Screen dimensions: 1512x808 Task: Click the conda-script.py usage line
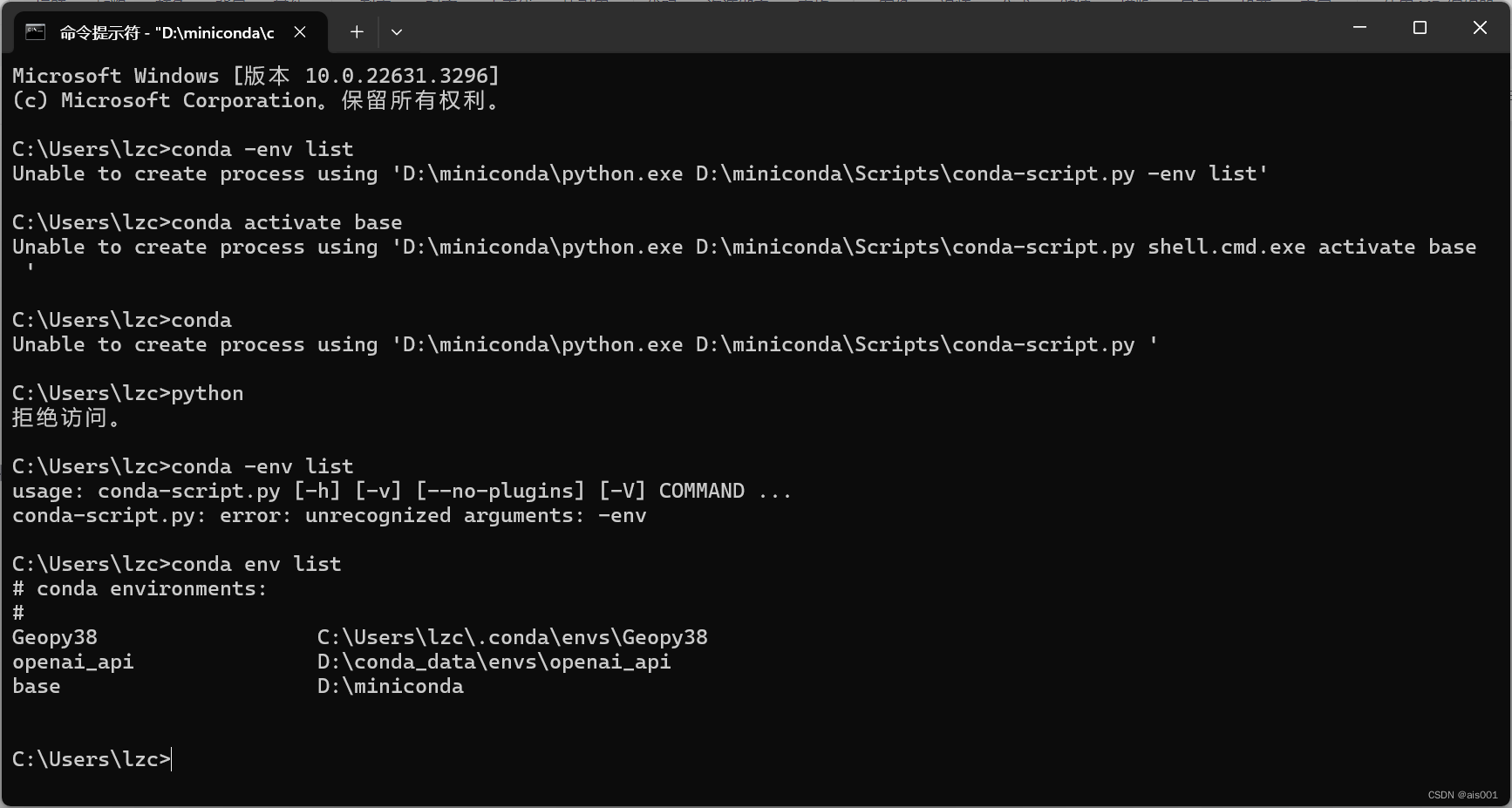tap(401, 490)
